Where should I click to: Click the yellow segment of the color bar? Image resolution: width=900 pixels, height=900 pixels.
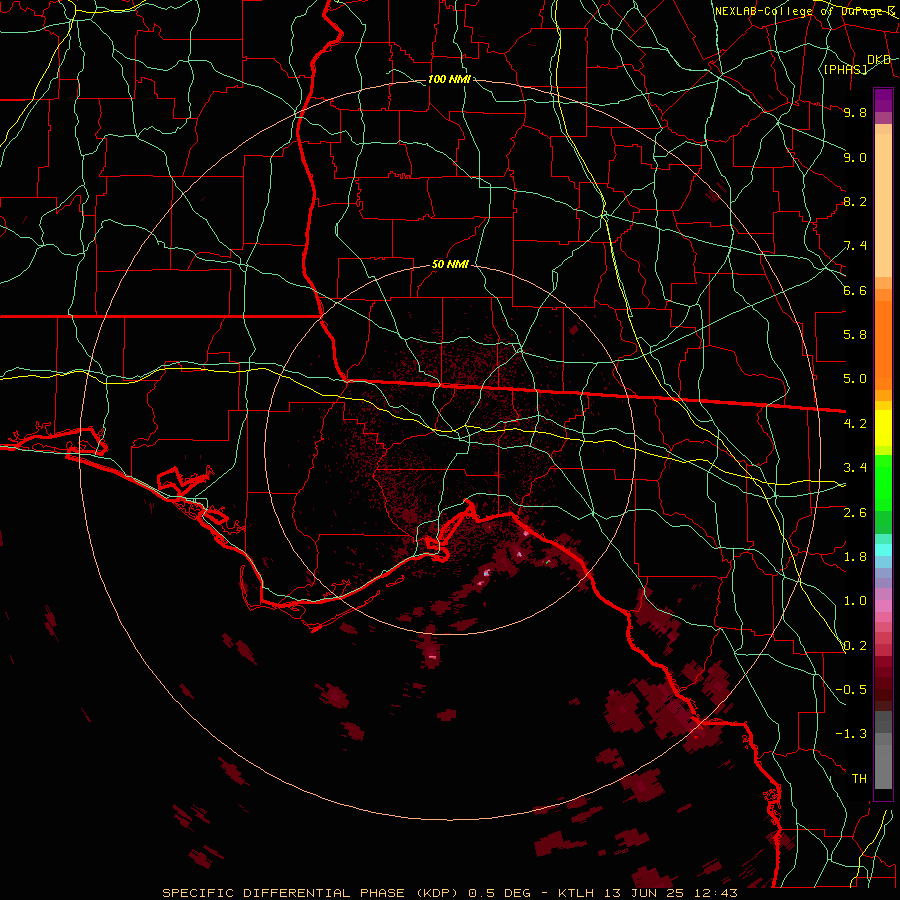point(883,428)
